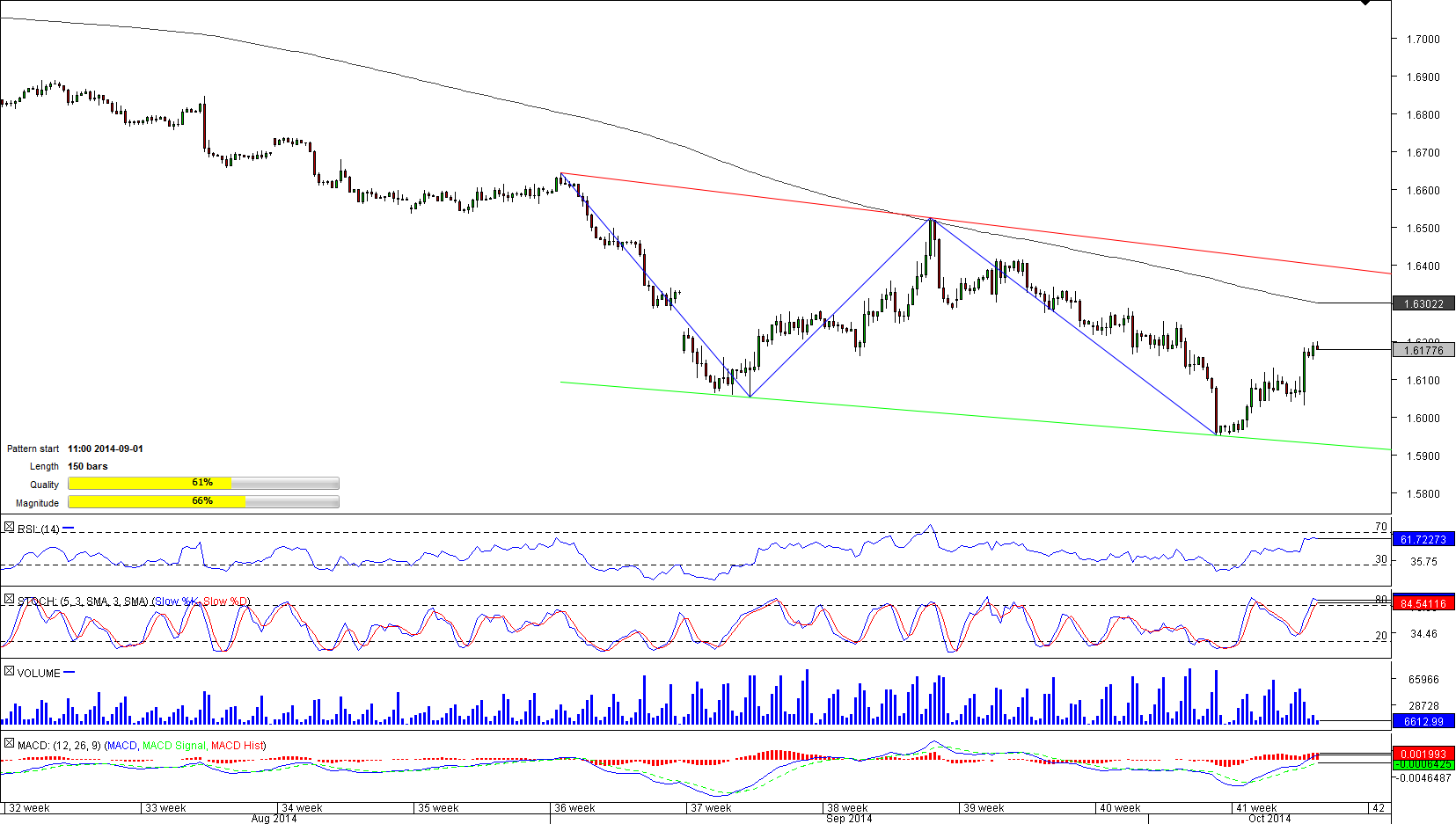Click the red stochastic value tag 84.54116
The width and height of the screenshot is (1456, 824).
click(1423, 603)
